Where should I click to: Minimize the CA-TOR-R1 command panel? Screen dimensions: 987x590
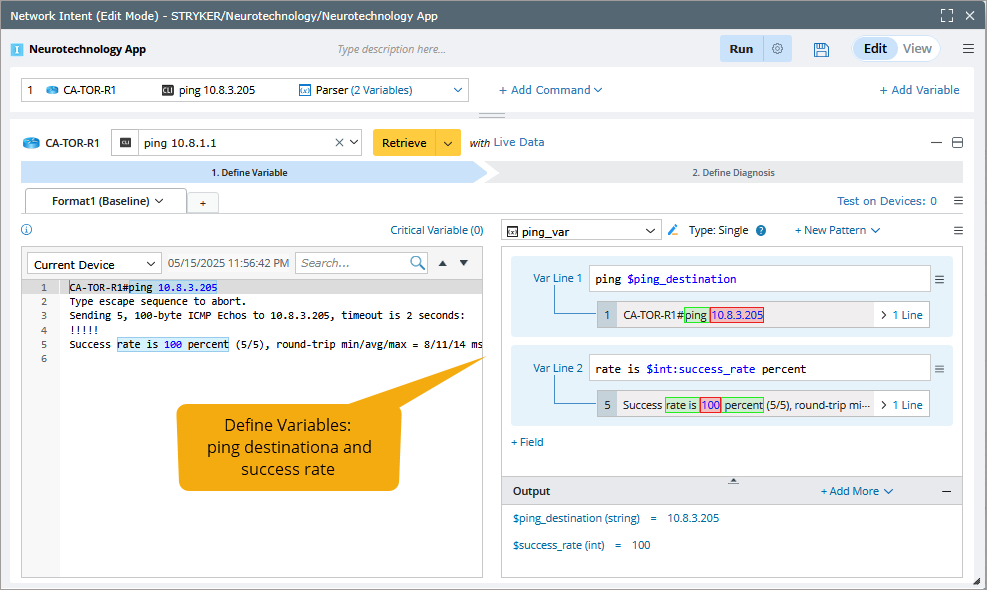click(x=936, y=143)
